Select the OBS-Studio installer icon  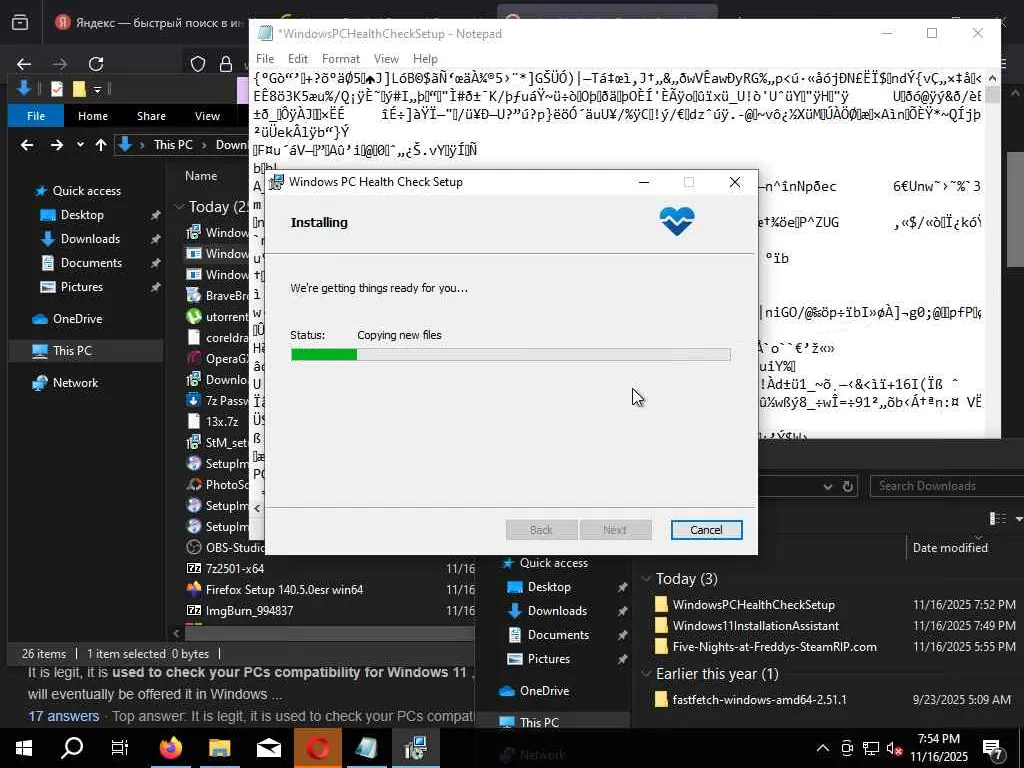tap(194, 547)
